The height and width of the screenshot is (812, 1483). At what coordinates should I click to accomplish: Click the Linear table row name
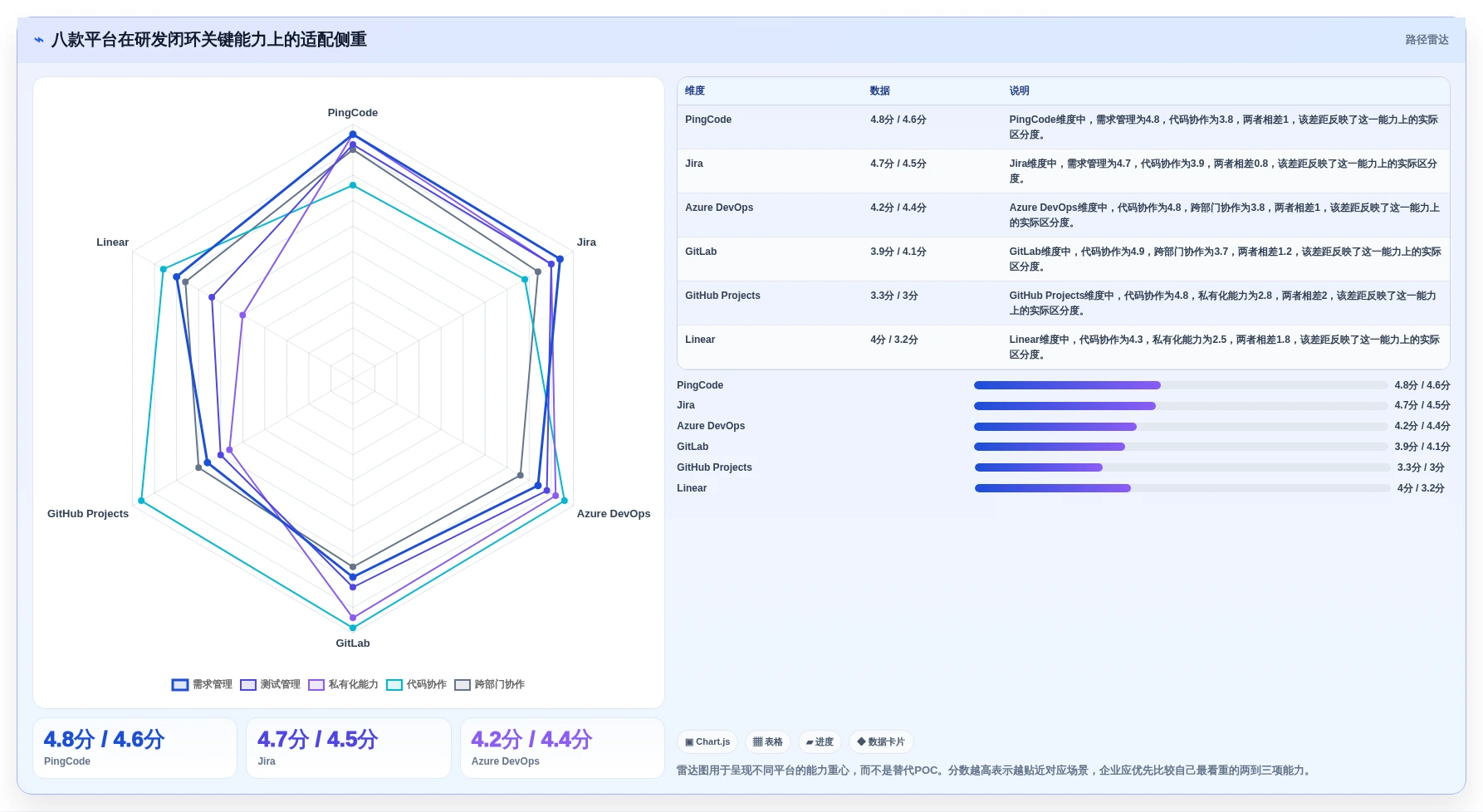pos(700,340)
